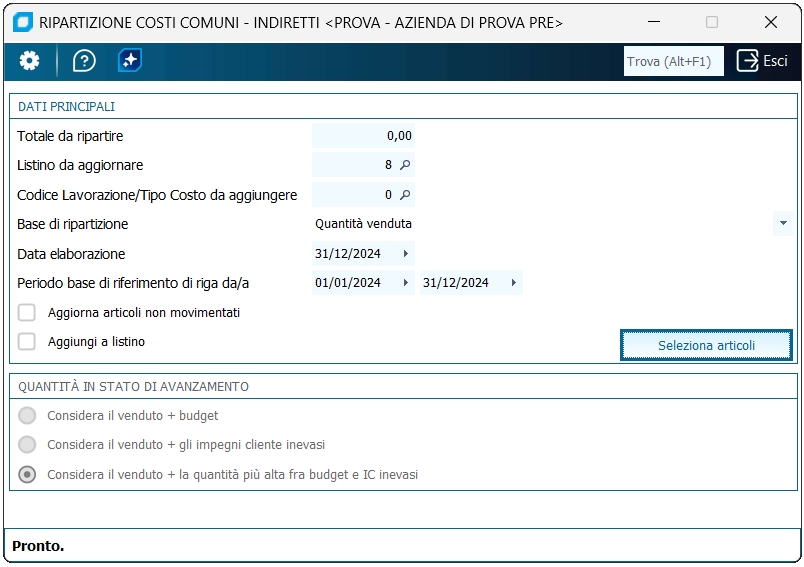Expand the Base di ripartizione dropdown arrow
Screen dimensions: 804x567
coord(783,224)
